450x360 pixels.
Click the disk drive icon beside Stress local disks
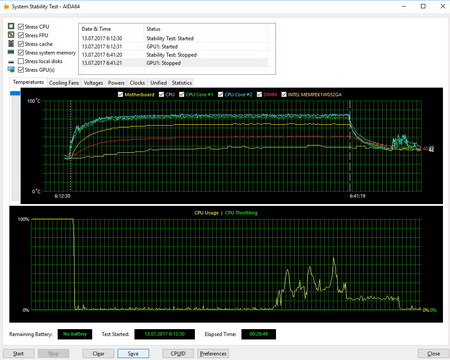pyautogui.click(x=11, y=62)
